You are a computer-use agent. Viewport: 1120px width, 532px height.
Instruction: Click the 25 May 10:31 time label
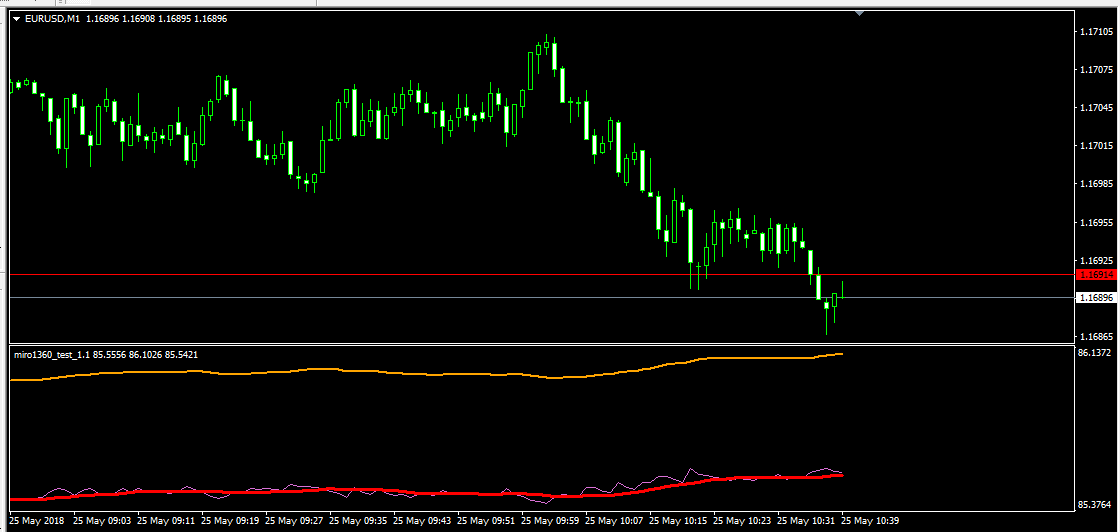click(x=806, y=521)
